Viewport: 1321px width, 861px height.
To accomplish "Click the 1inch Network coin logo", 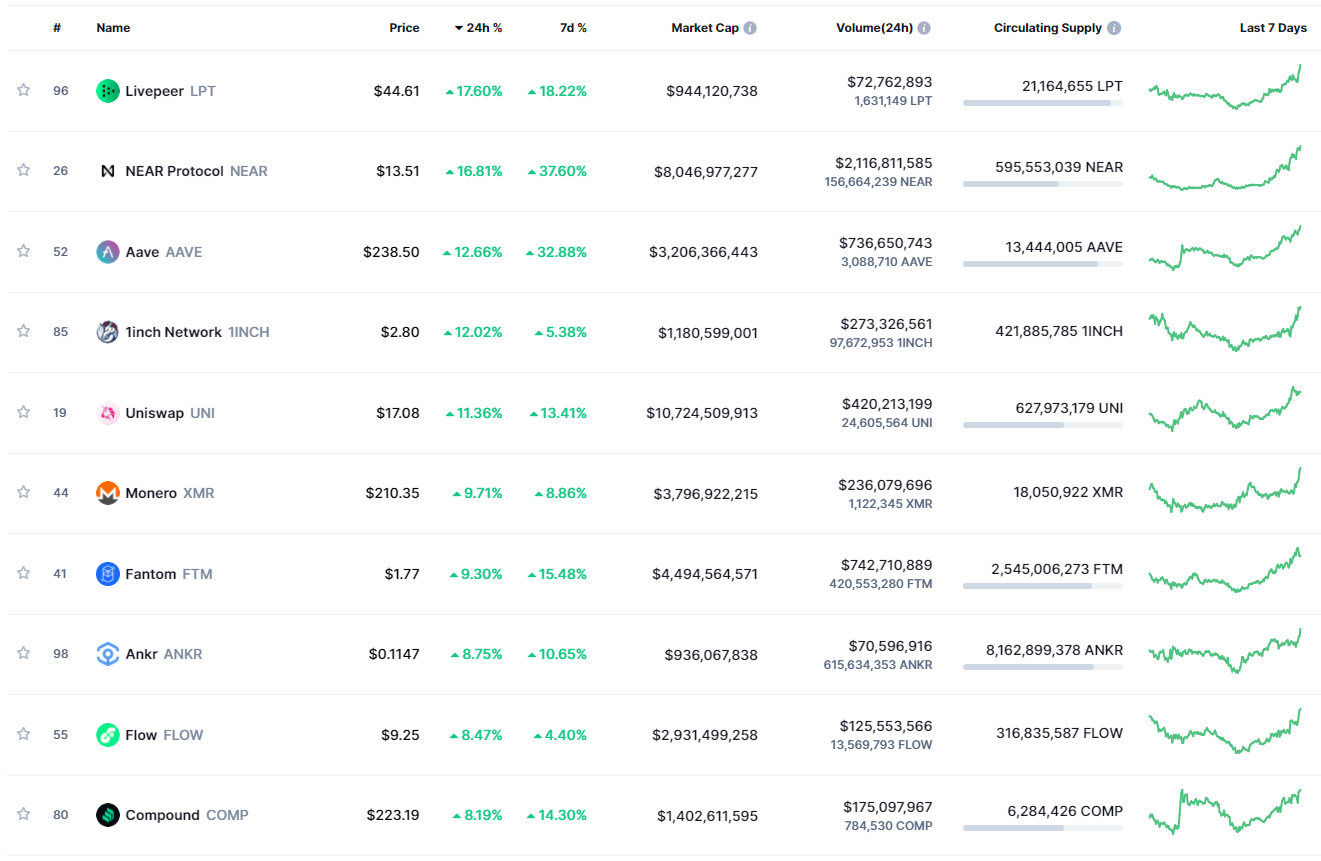I will (x=108, y=332).
